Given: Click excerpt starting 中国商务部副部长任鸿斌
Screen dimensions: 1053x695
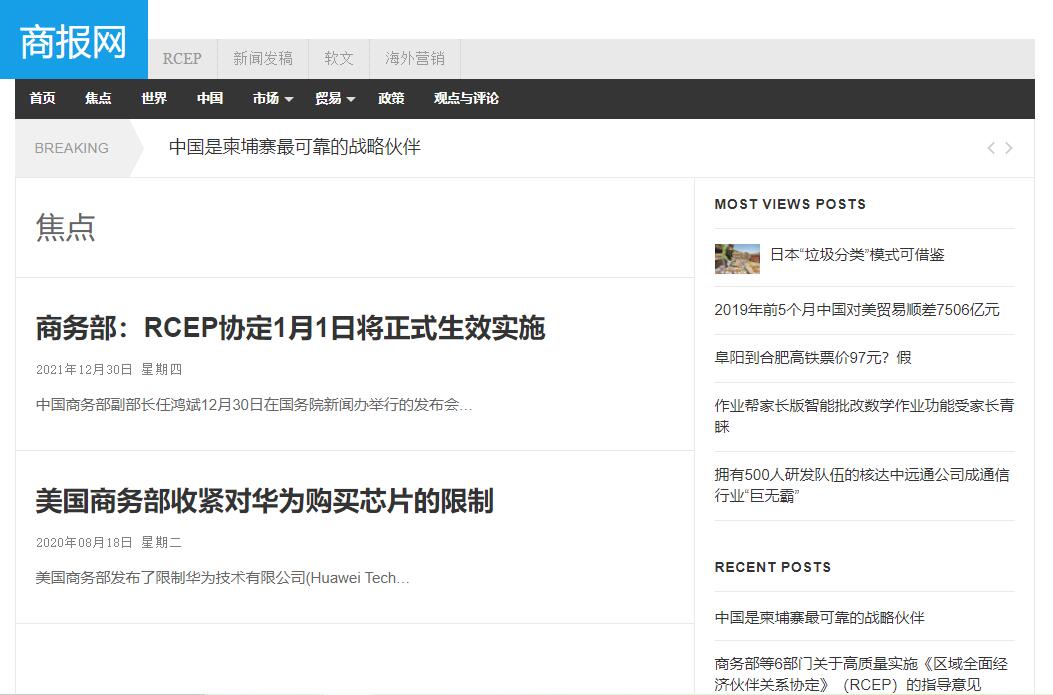Looking at the screenshot, I should click(x=254, y=404).
